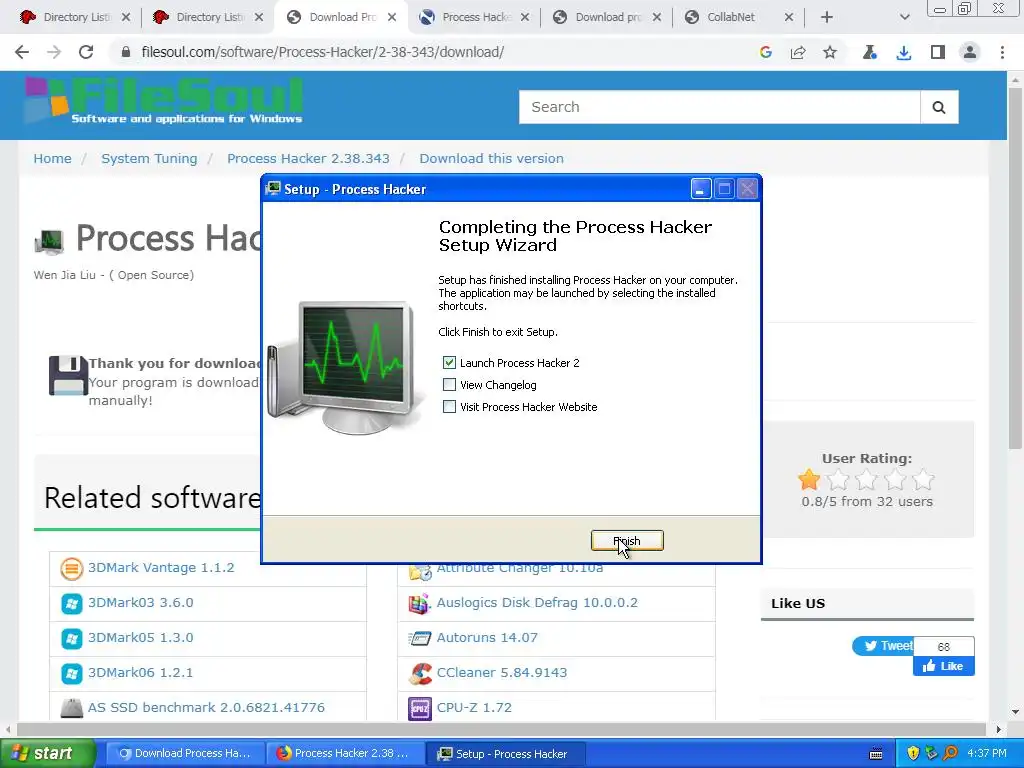Click the Tweet button

pos(884,646)
